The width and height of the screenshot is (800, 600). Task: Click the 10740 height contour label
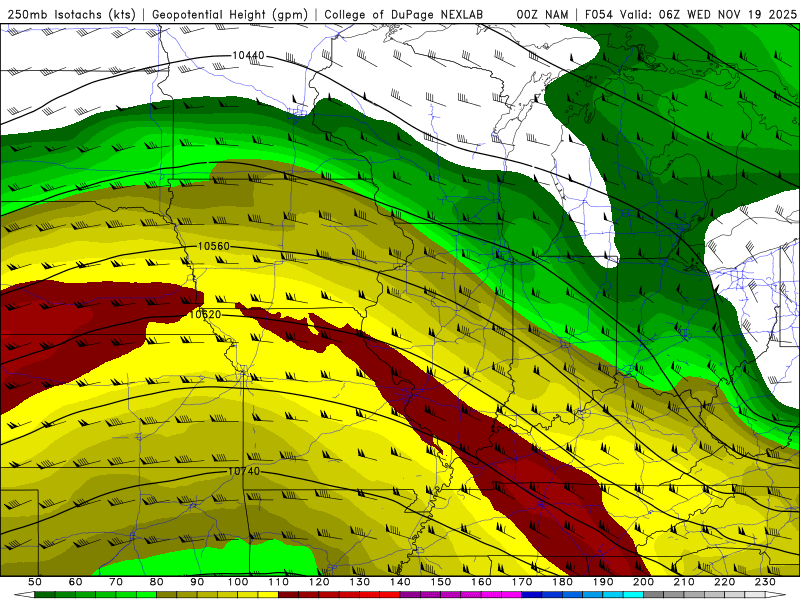pos(243,471)
